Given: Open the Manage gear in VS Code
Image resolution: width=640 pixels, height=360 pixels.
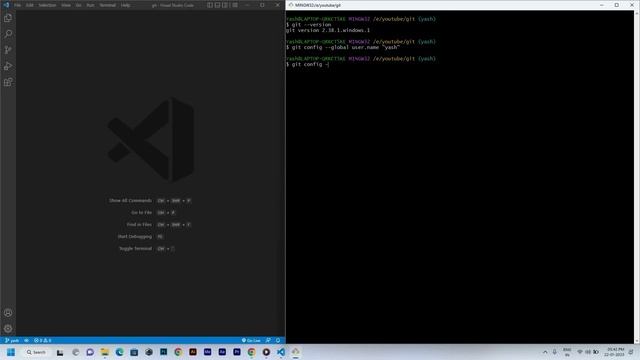Looking at the screenshot, I should click(8, 329).
